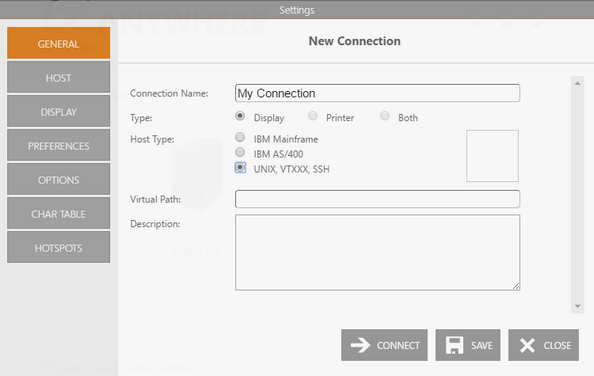The width and height of the screenshot is (594, 376).
Task: Click the Connection Name input field
Action: point(377,93)
